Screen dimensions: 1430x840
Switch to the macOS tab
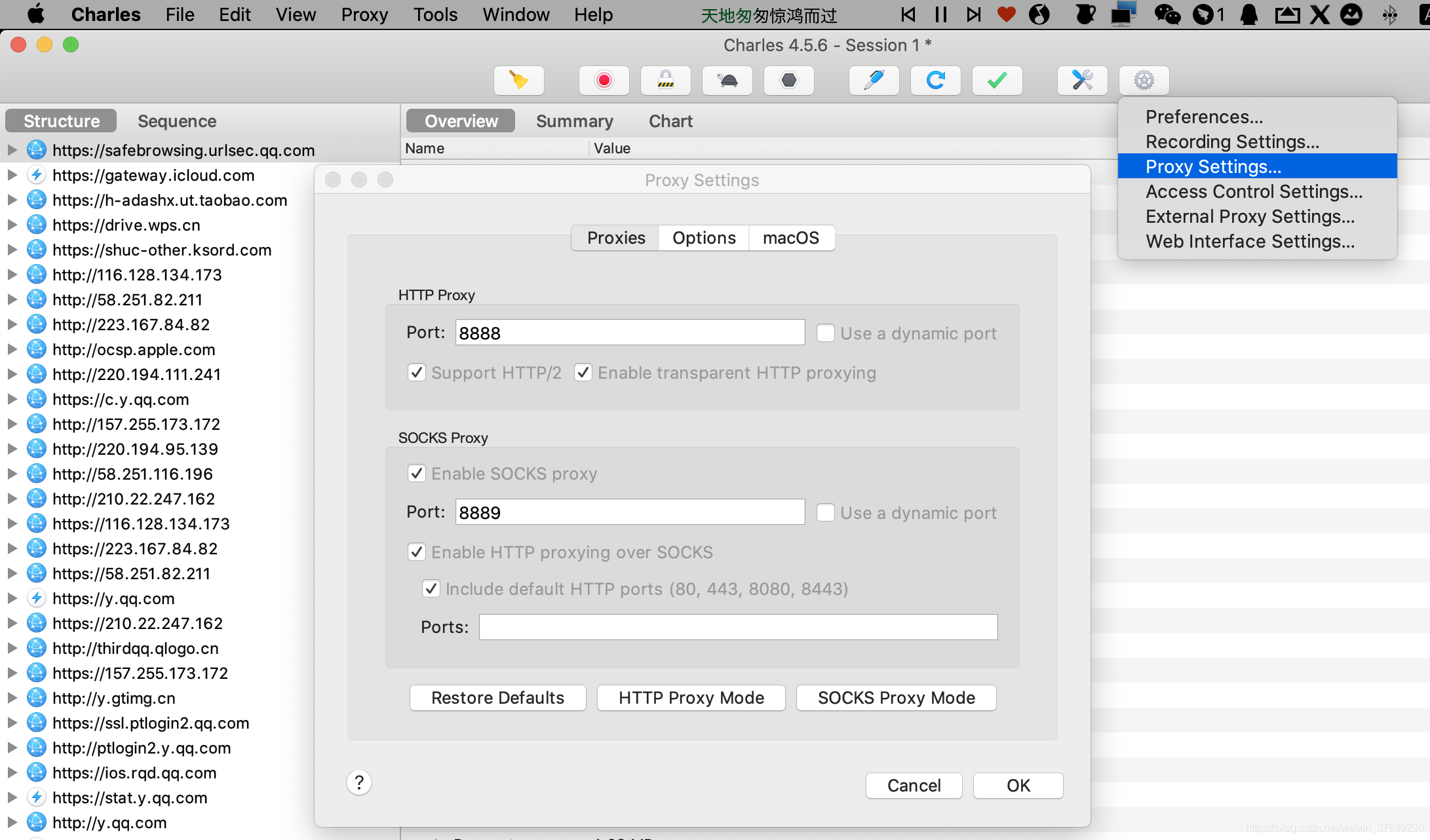click(790, 238)
